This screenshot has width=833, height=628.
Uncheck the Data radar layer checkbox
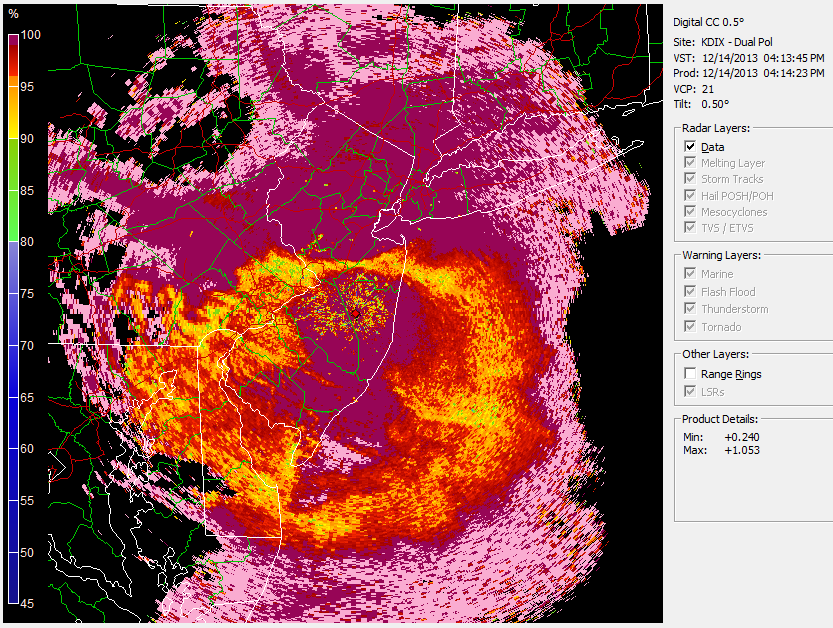690,147
